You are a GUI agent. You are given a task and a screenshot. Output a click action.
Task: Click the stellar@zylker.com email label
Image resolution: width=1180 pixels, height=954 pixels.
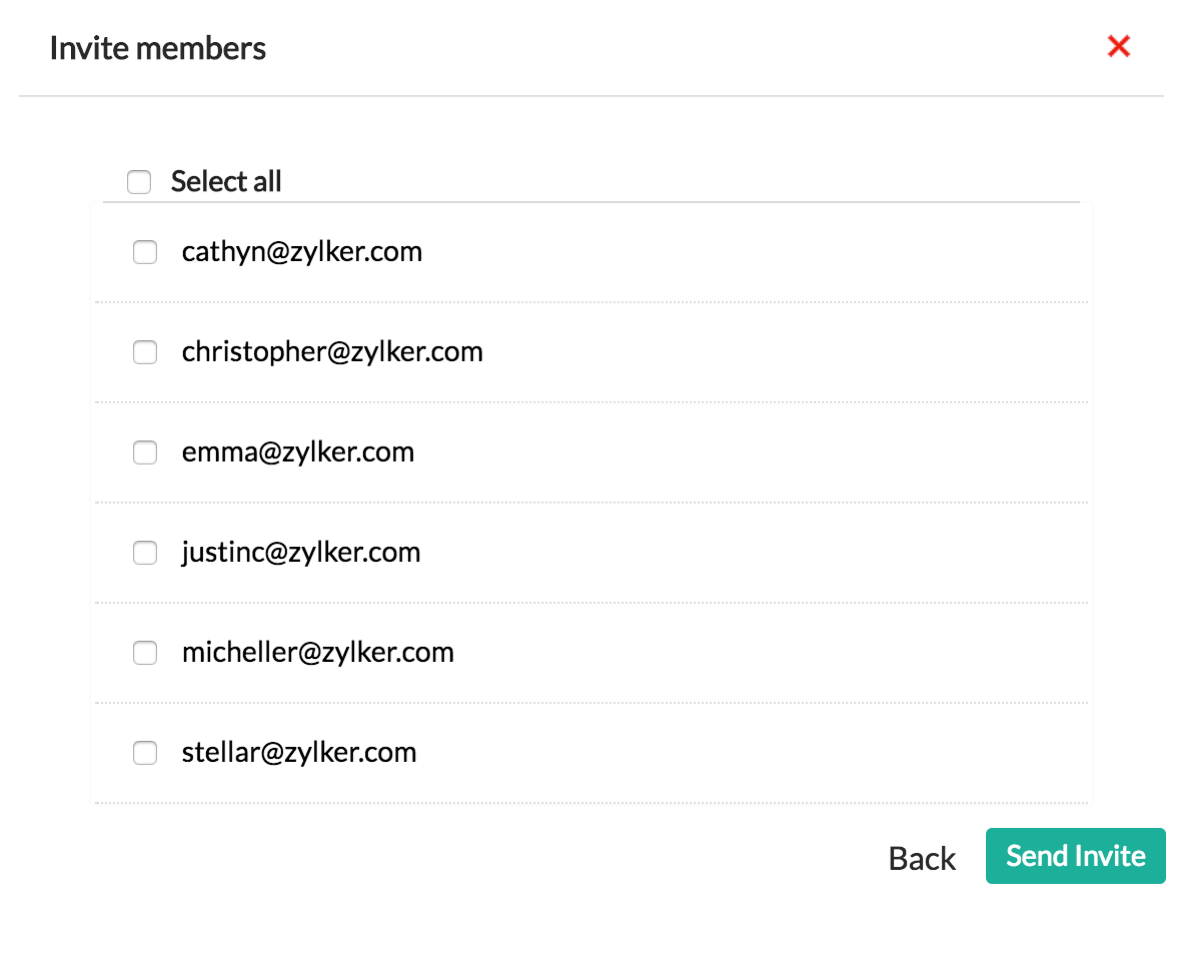(x=299, y=752)
